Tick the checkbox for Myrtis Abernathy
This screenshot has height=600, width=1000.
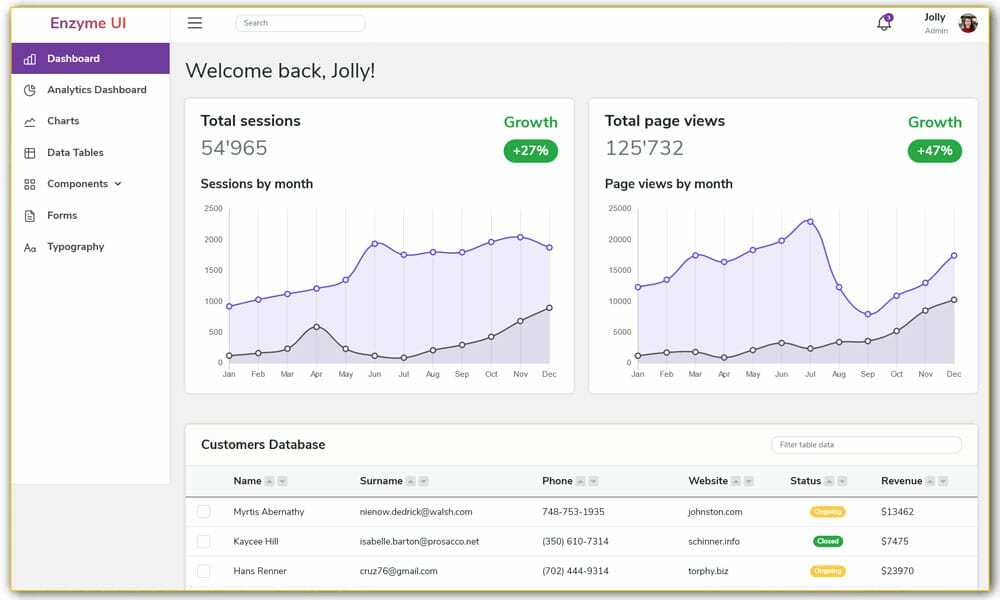203,511
